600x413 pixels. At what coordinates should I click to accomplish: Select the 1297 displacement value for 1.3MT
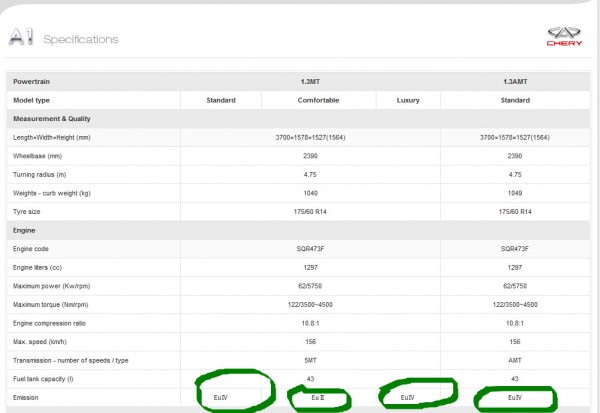(x=310, y=268)
